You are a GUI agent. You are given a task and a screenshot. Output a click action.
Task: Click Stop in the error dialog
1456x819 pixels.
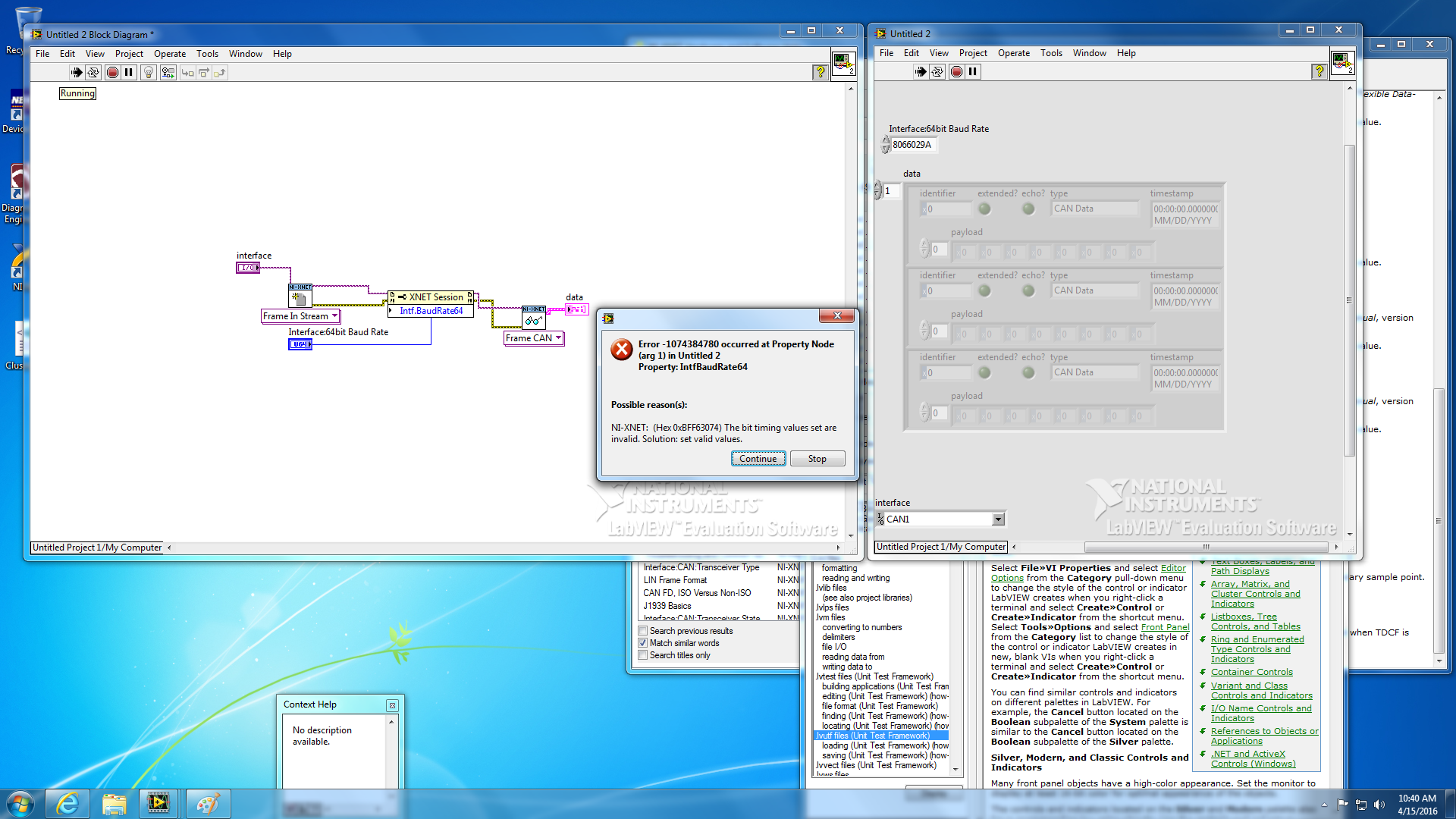(817, 459)
